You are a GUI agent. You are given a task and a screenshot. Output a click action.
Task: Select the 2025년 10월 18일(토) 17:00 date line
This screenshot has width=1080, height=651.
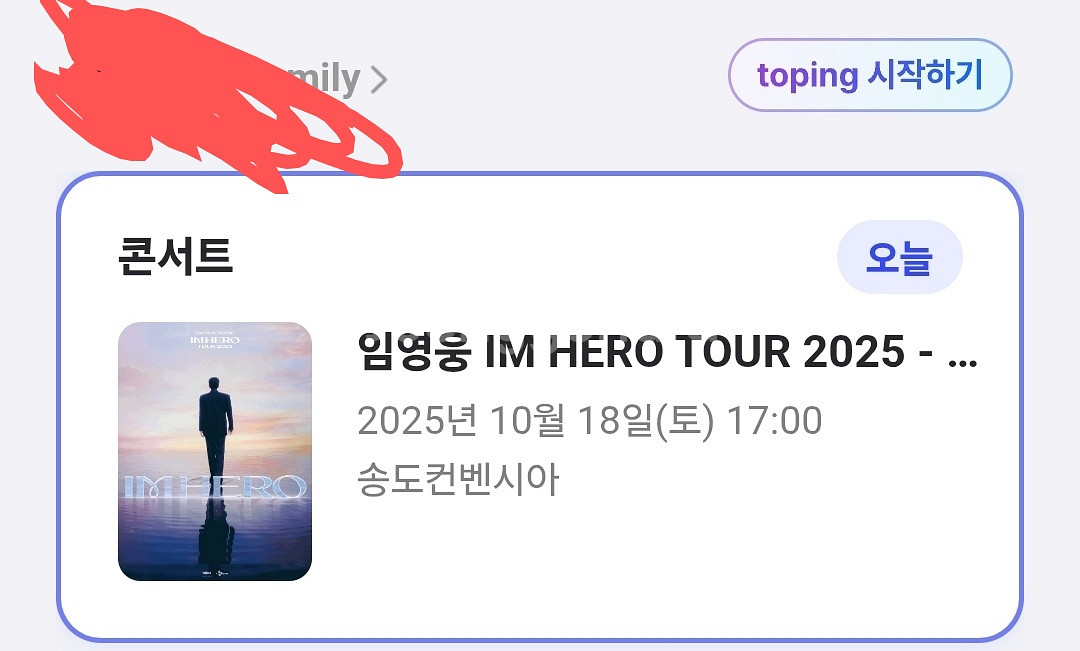coord(588,421)
